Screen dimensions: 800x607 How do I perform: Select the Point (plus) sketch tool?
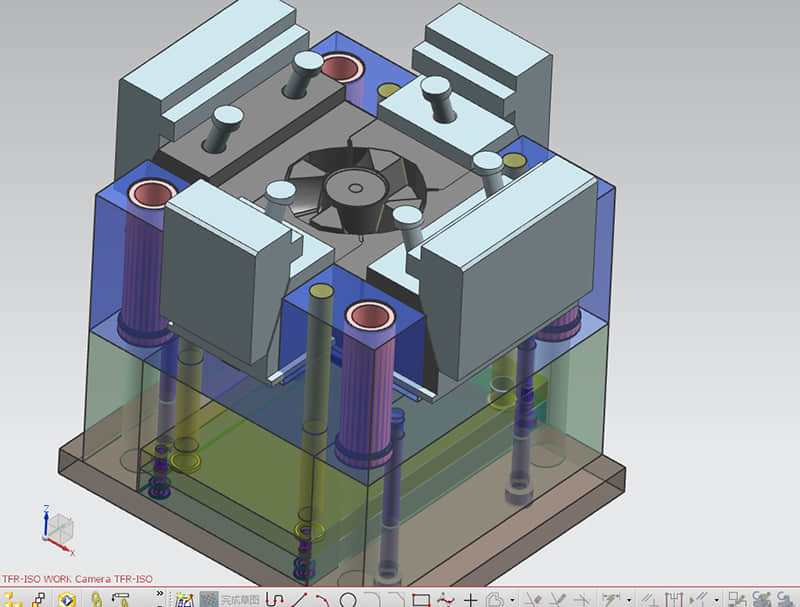pyautogui.click(x=470, y=600)
